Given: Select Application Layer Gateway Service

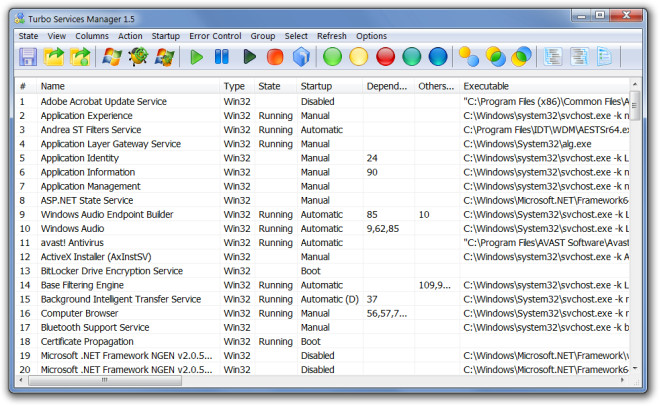Looking at the screenshot, I should [322, 144].
